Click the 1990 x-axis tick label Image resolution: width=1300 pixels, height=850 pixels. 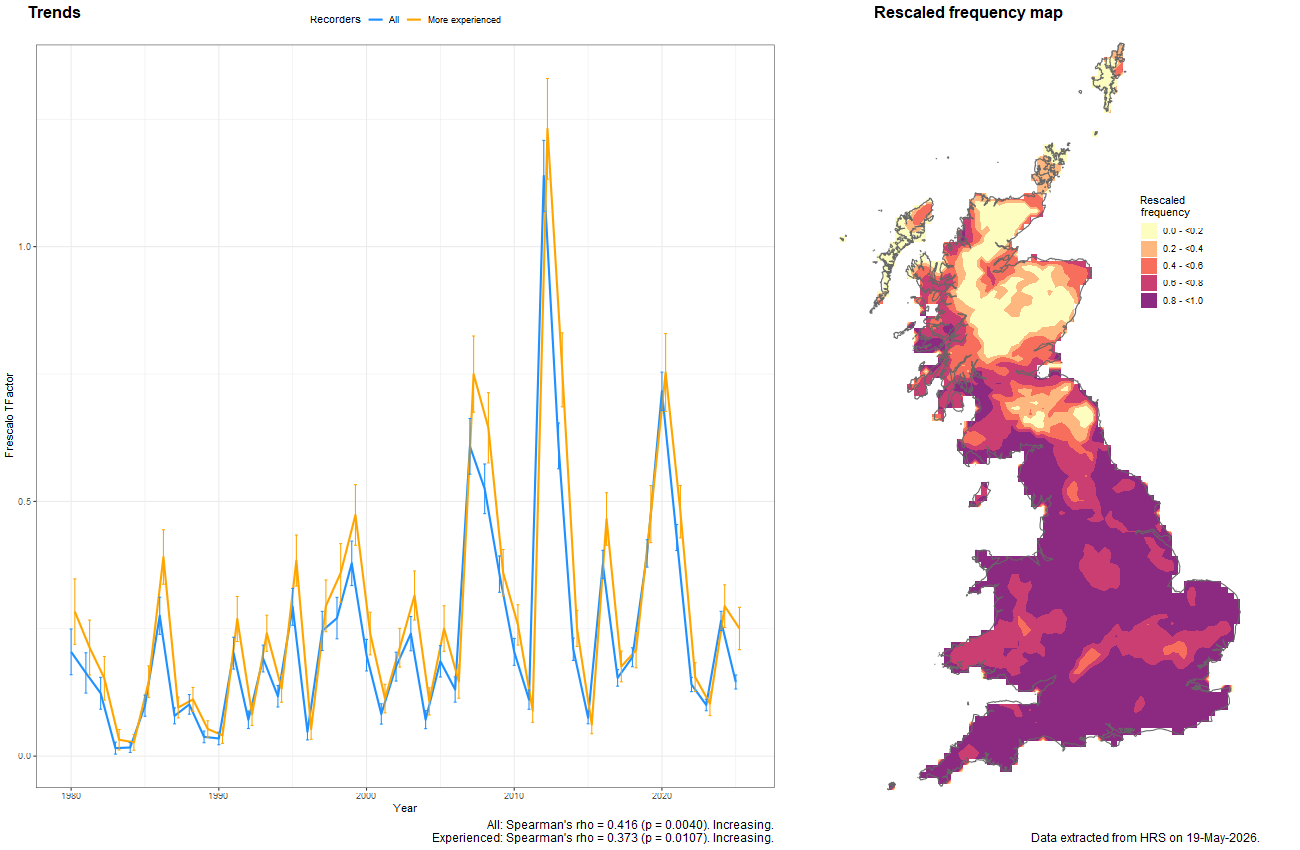click(218, 796)
